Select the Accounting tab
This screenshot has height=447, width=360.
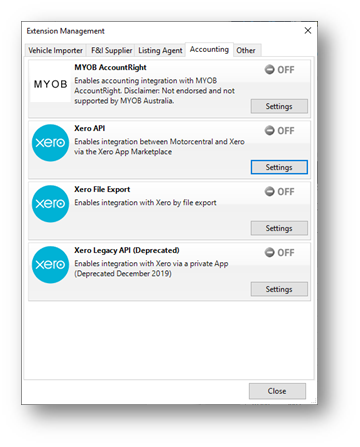[x=209, y=49]
